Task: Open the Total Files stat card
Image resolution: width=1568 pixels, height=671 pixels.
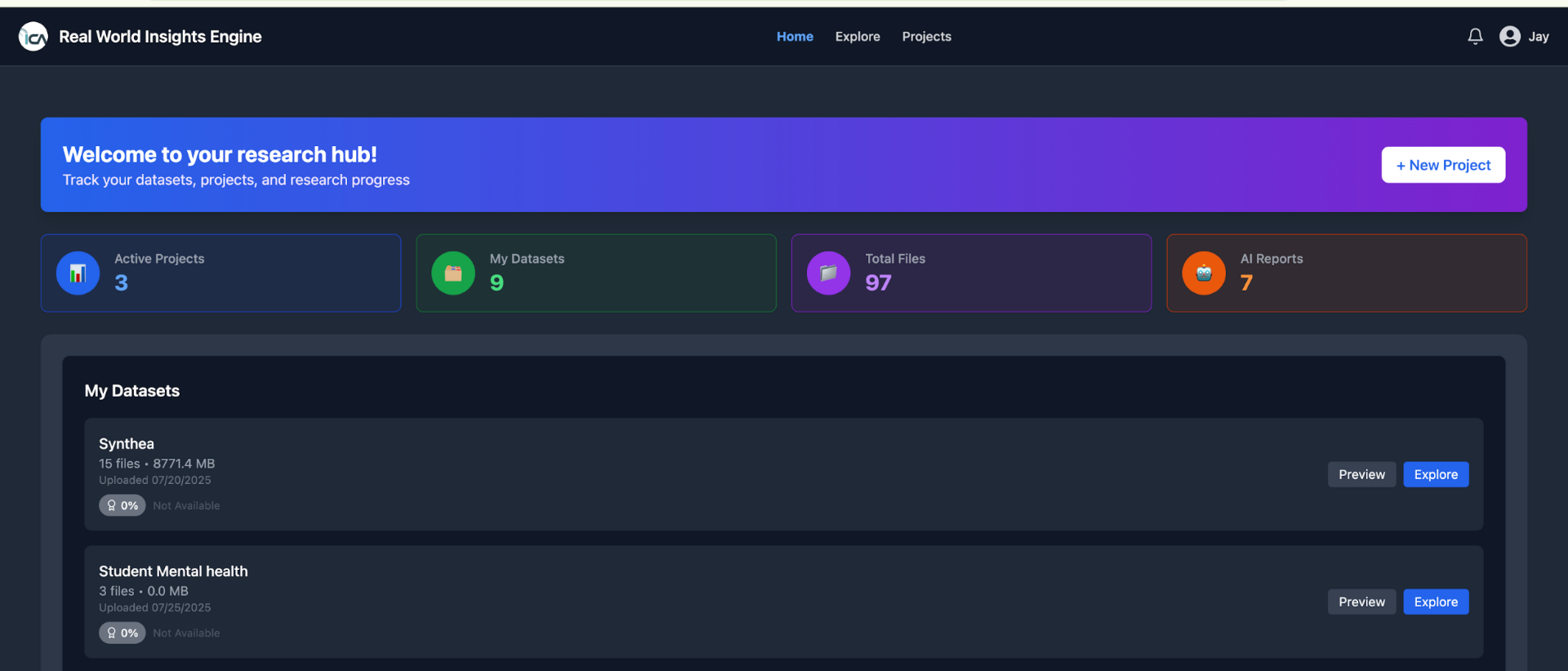Action: [971, 273]
